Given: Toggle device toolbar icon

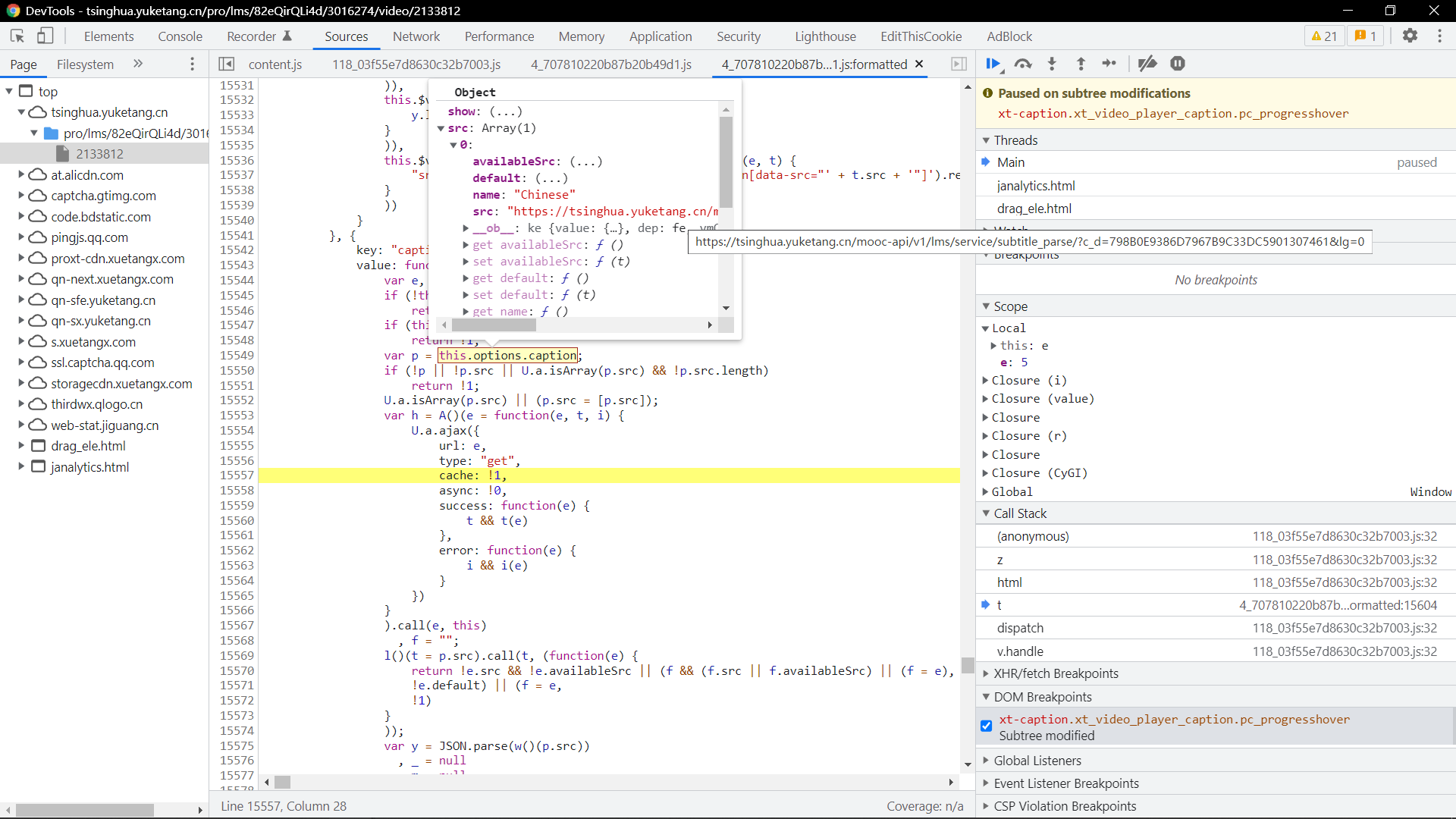Looking at the screenshot, I should (45, 36).
